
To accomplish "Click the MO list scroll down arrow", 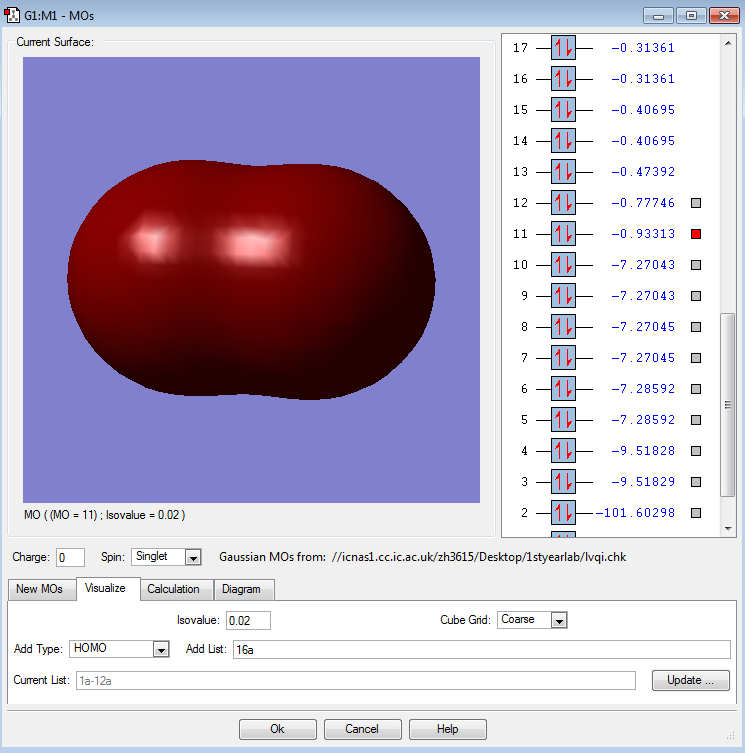I will (728, 528).
